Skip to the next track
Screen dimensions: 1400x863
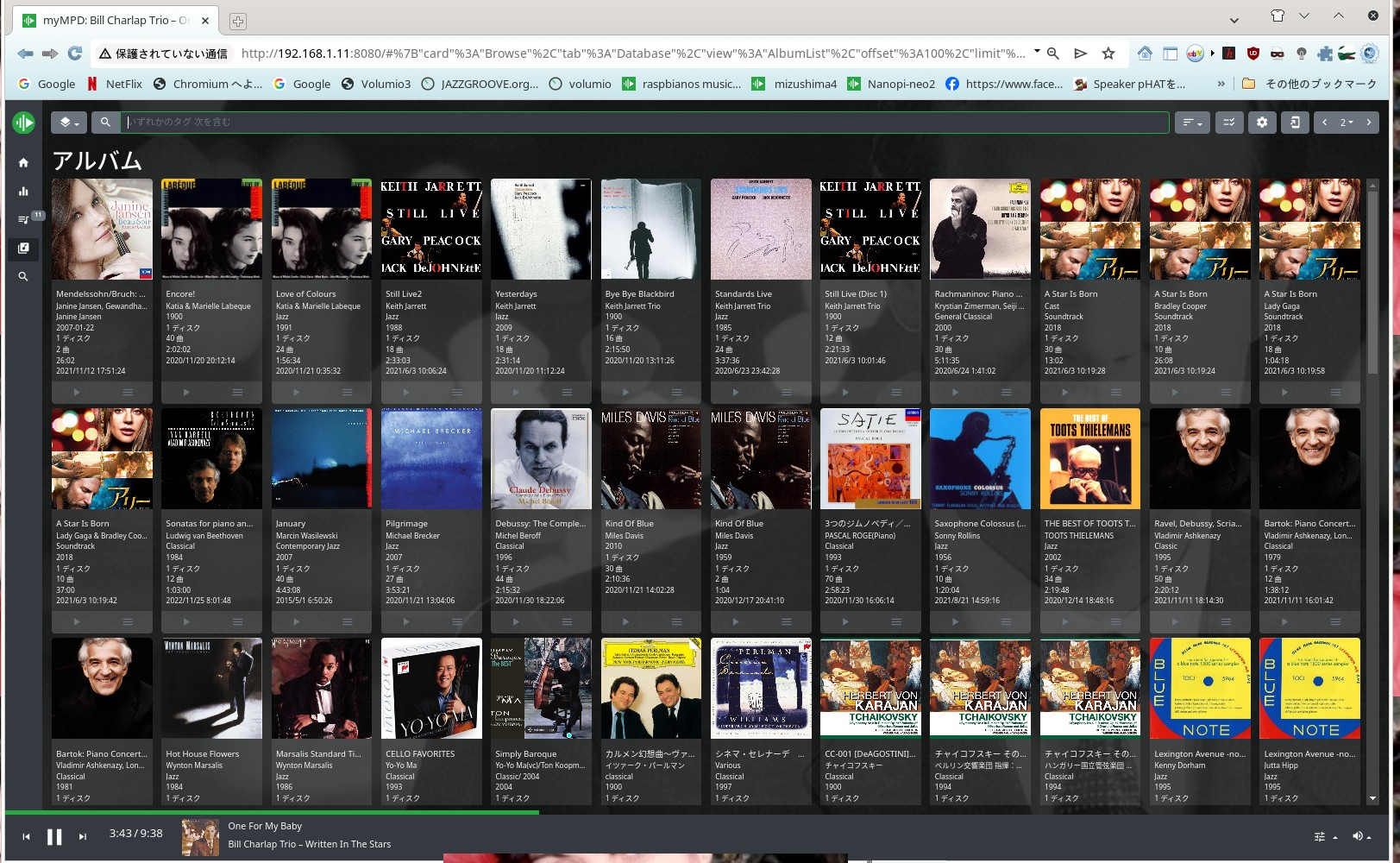click(83, 836)
